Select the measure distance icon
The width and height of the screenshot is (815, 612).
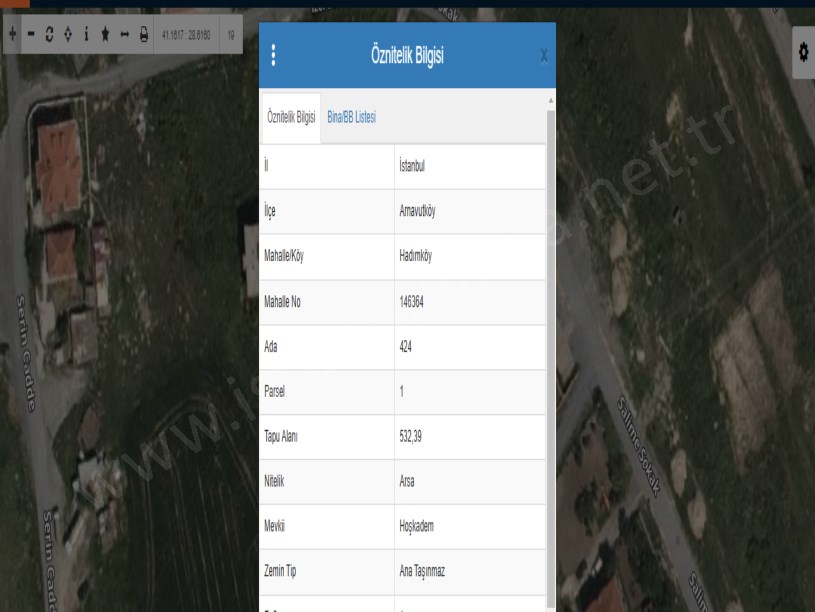click(x=124, y=34)
